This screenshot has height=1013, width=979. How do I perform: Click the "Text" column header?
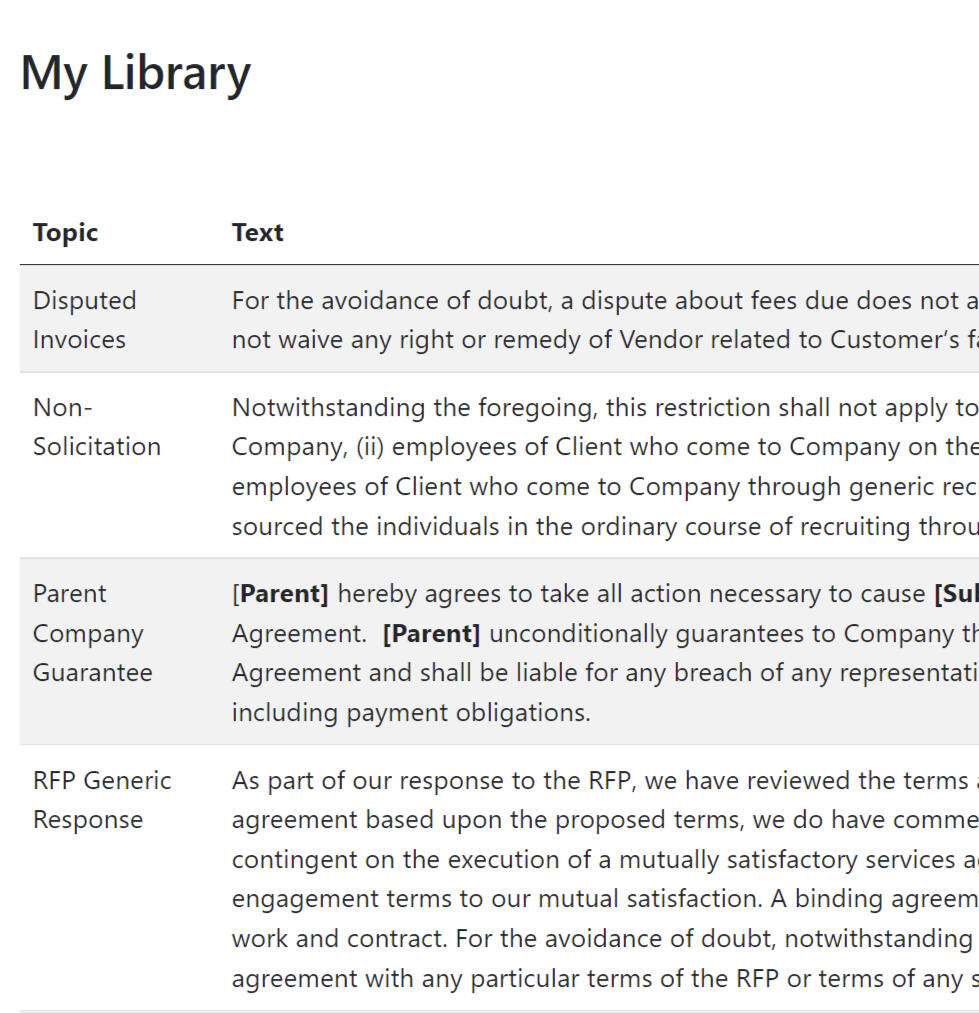click(x=257, y=232)
